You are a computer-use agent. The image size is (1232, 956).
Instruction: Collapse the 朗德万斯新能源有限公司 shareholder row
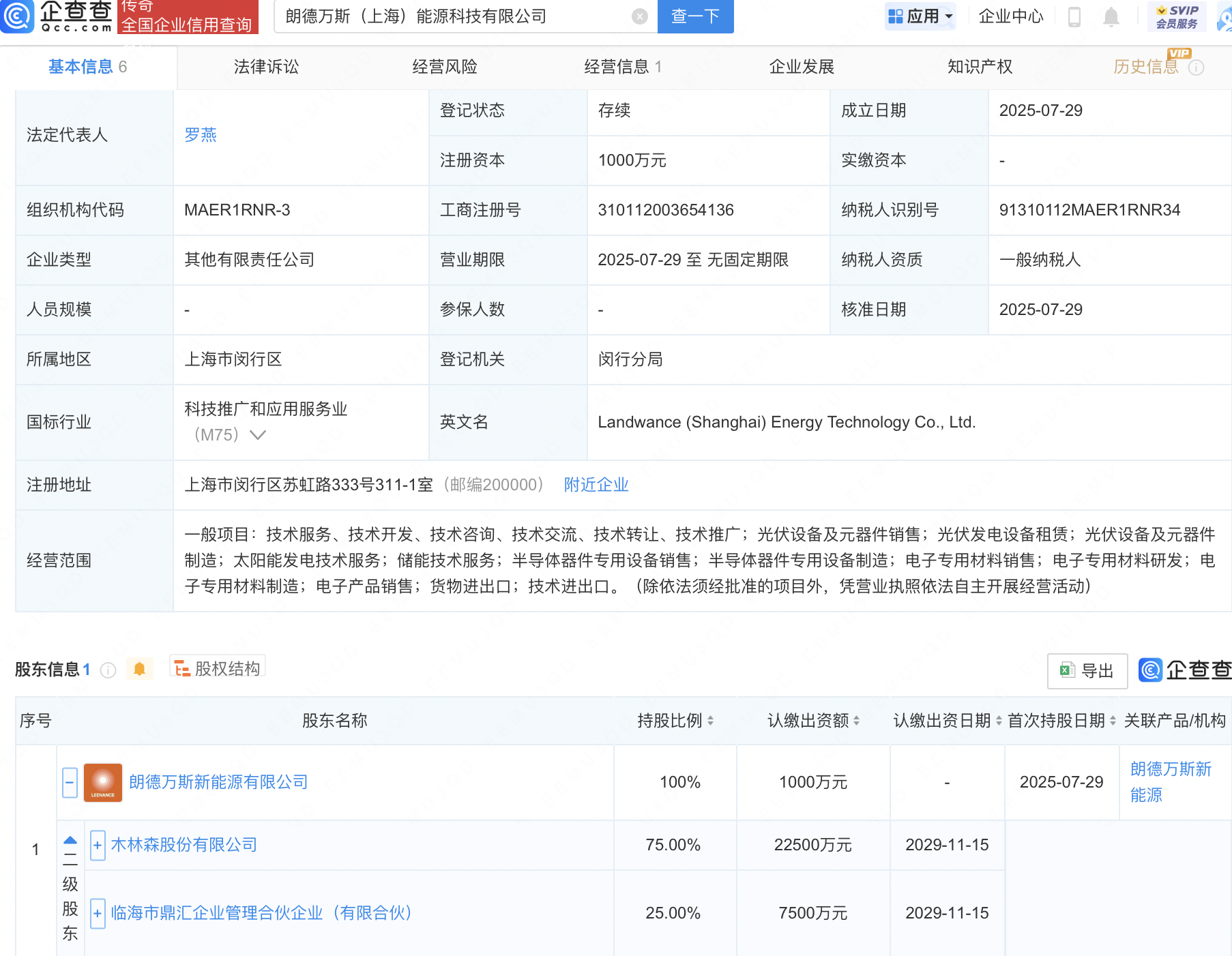coord(70,782)
